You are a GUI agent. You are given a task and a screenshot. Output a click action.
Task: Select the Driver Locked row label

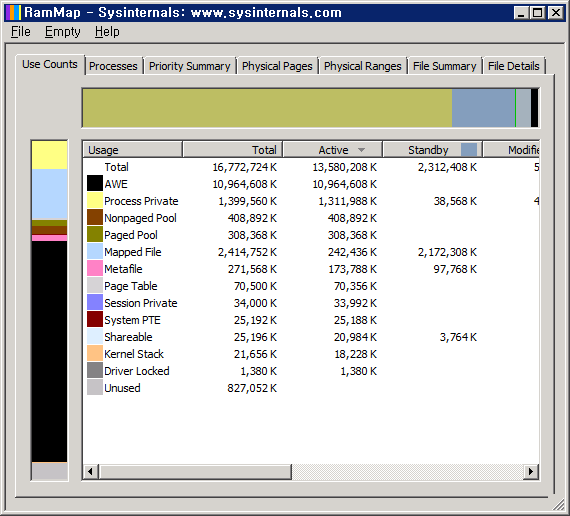tap(137, 371)
